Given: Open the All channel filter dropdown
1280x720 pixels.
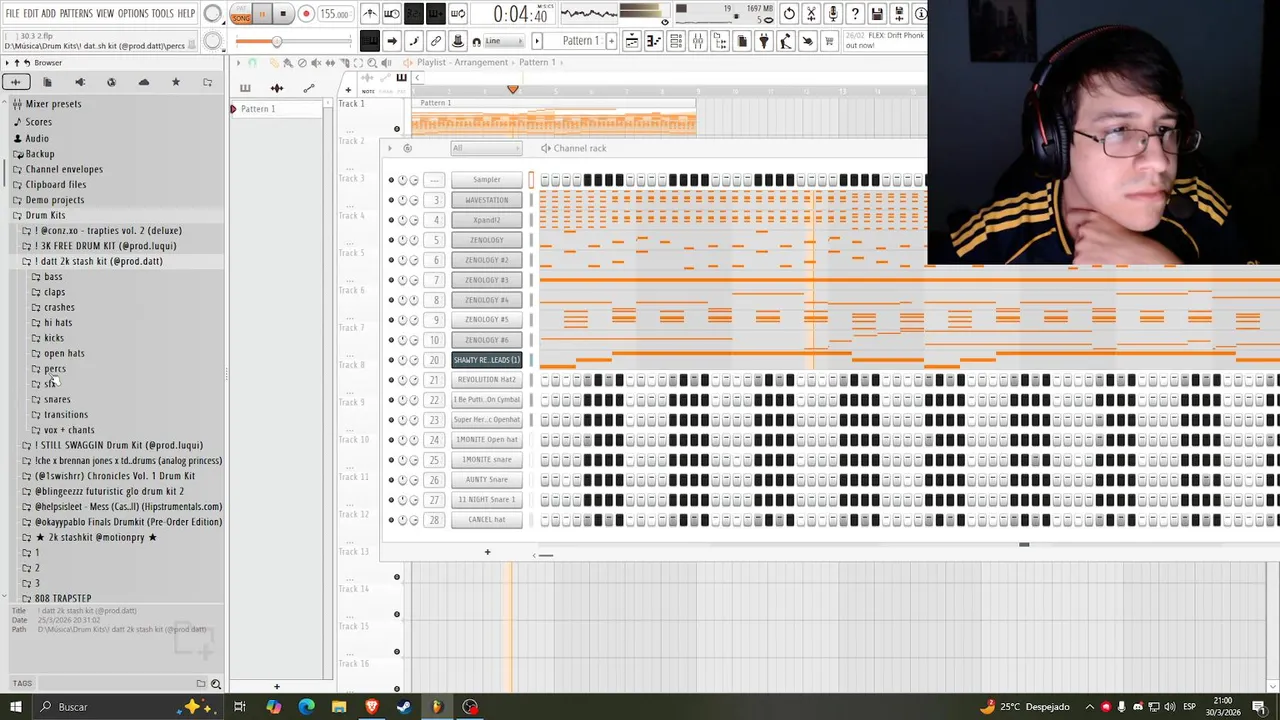Looking at the screenshot, I should [486, 148].
